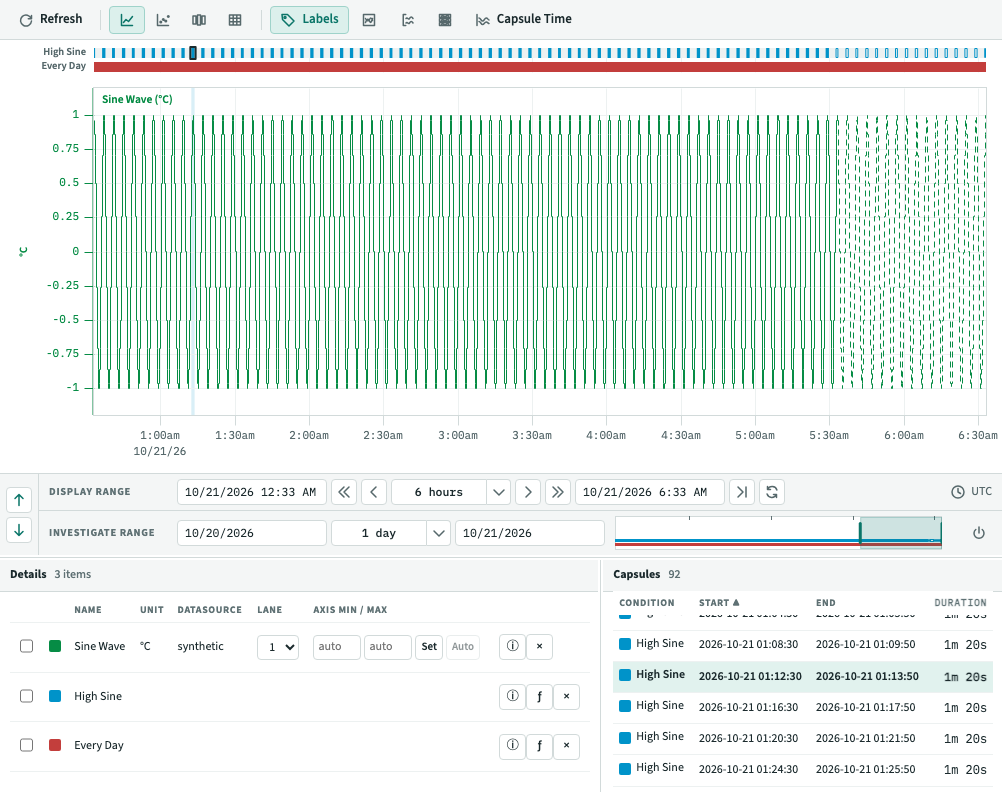Toggle auto-update of the display range
1002x792 pixels.
tap(772, 492)
